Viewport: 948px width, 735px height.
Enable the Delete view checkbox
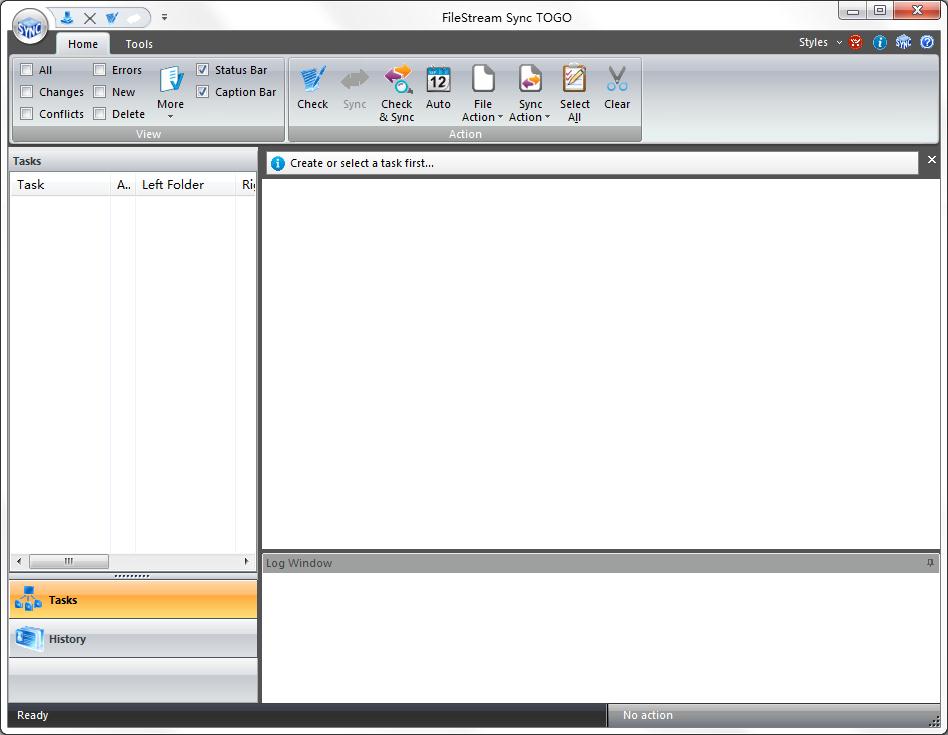click(99, 114)
